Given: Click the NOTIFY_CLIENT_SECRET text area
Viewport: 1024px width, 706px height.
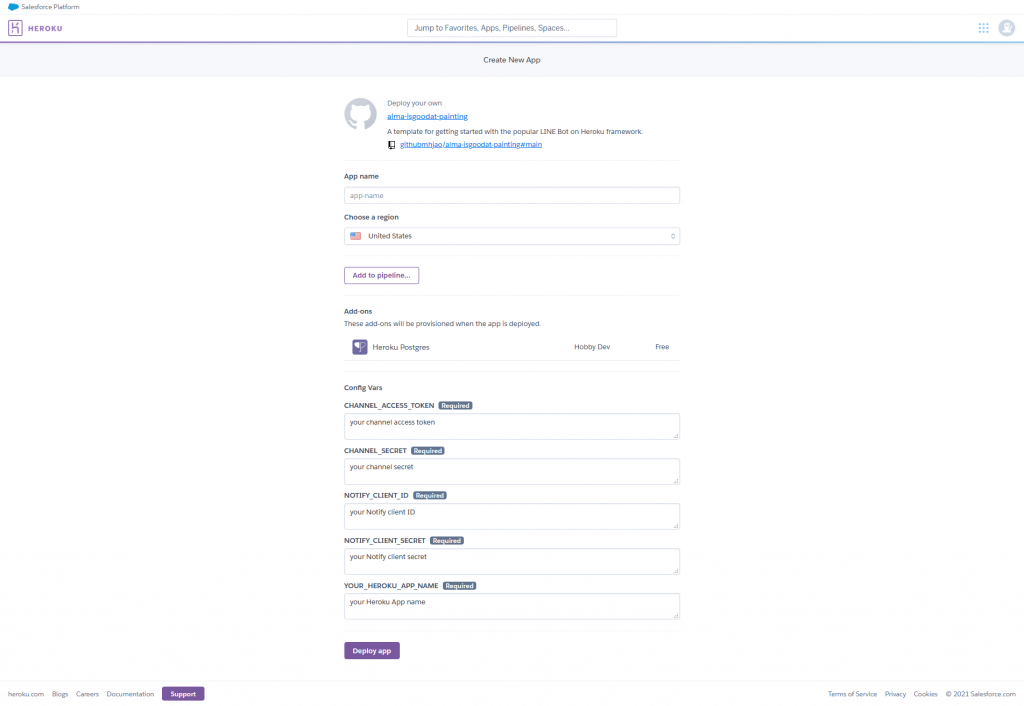Looking at the screenshot, I should click(x=511, y=562).
